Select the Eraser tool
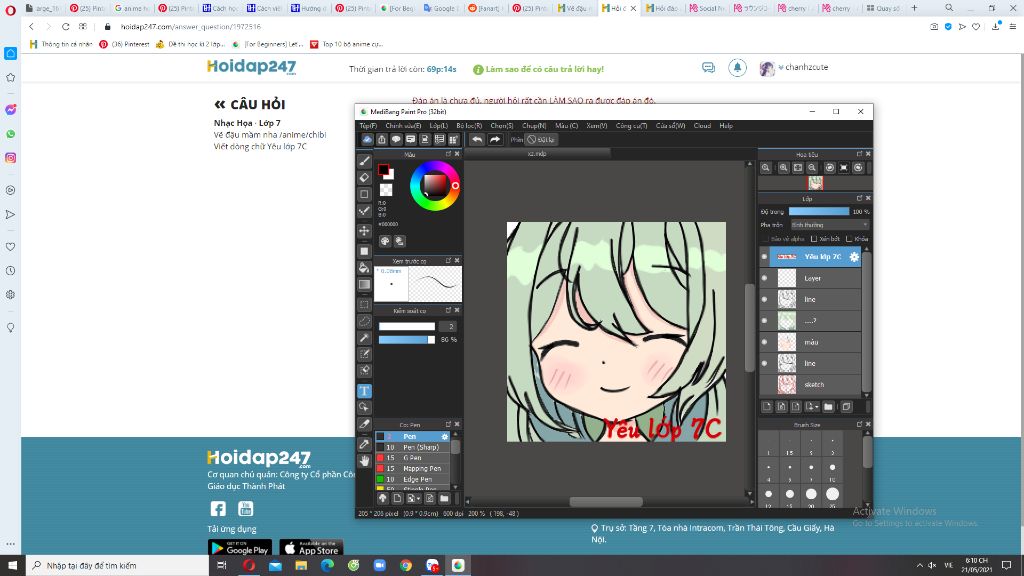Screen dimensions: 1024x576 click(x=365, y=178)
